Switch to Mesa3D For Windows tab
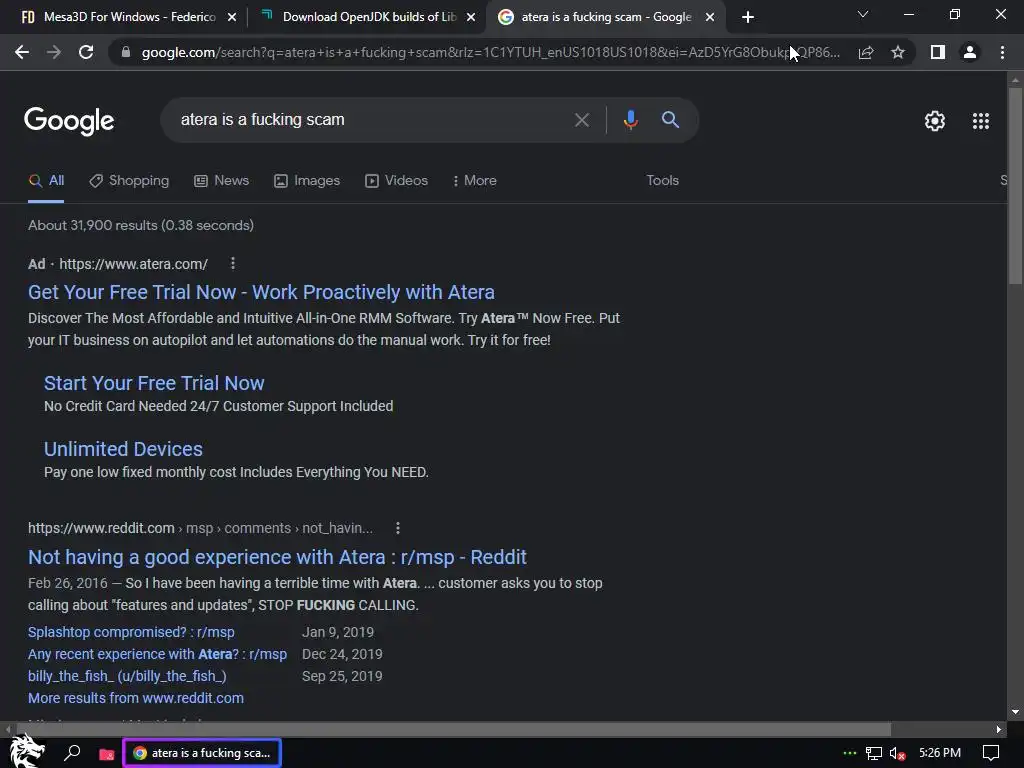The width and height of the screenshot is (1024, 768). click(118, 17)
